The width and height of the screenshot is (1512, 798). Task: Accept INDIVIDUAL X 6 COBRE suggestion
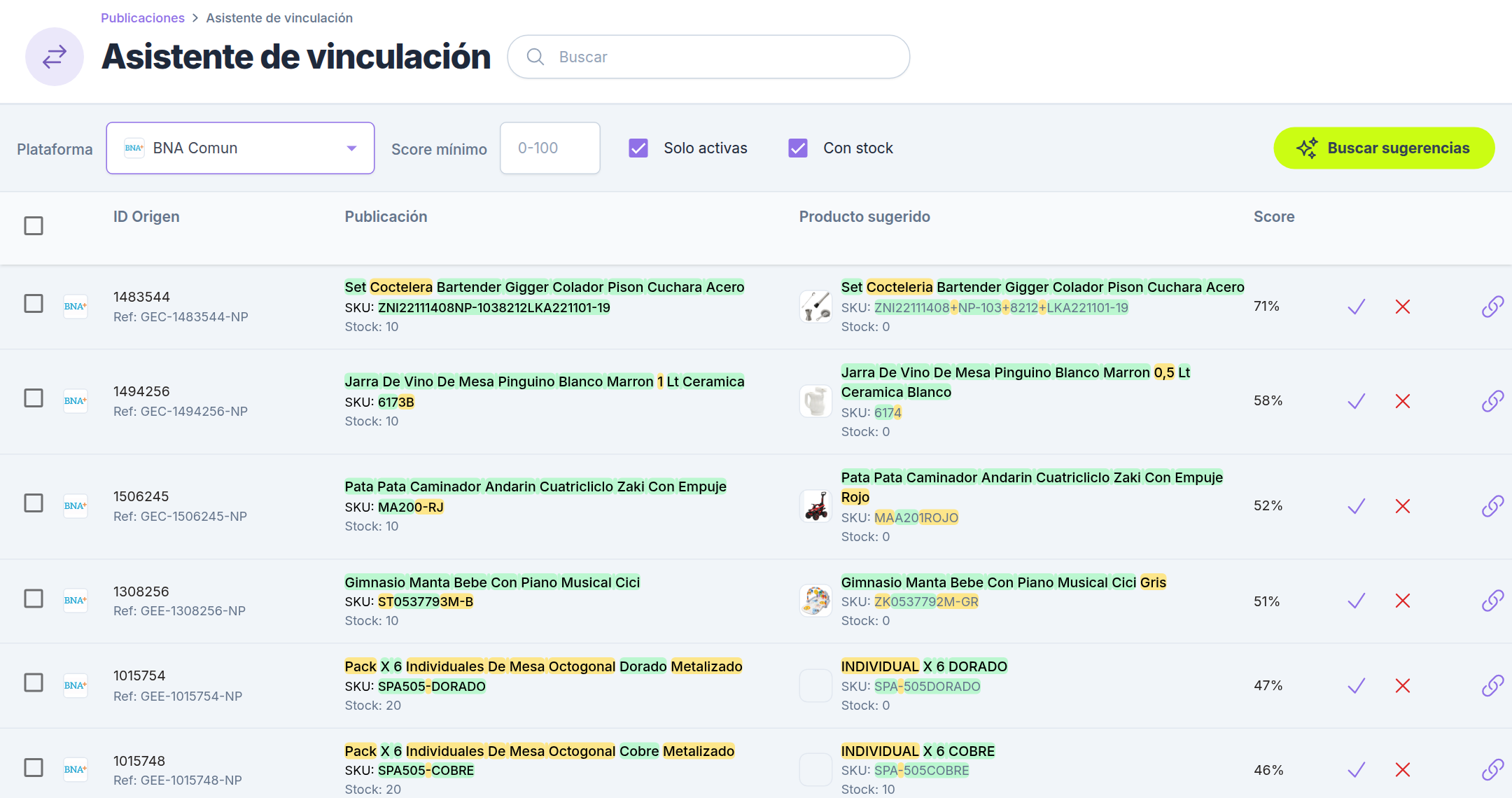[x=1357, y=770]
